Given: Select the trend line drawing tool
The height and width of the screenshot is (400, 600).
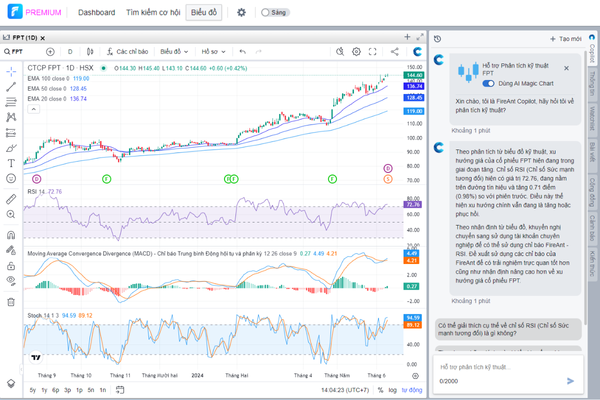Looking at the screenshot, I should click(11, 87).
